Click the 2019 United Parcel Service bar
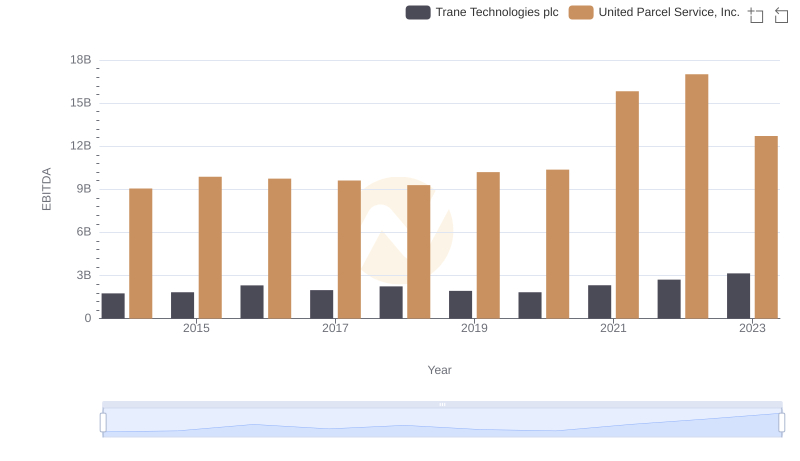Image resolution: width=800 pixels, height=461 pixels. pyautogui.click(x=488, y=245)
